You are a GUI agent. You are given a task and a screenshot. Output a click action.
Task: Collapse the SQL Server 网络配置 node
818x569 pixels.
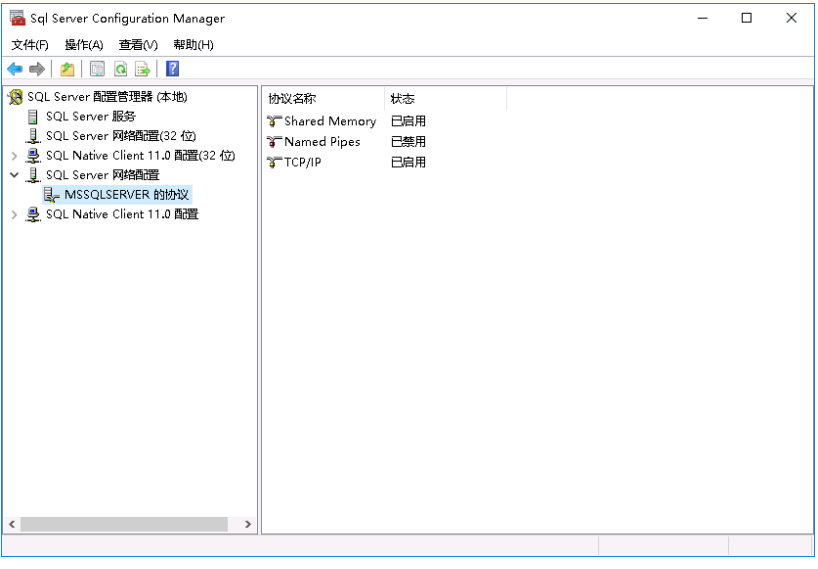(x=14, y=175)
